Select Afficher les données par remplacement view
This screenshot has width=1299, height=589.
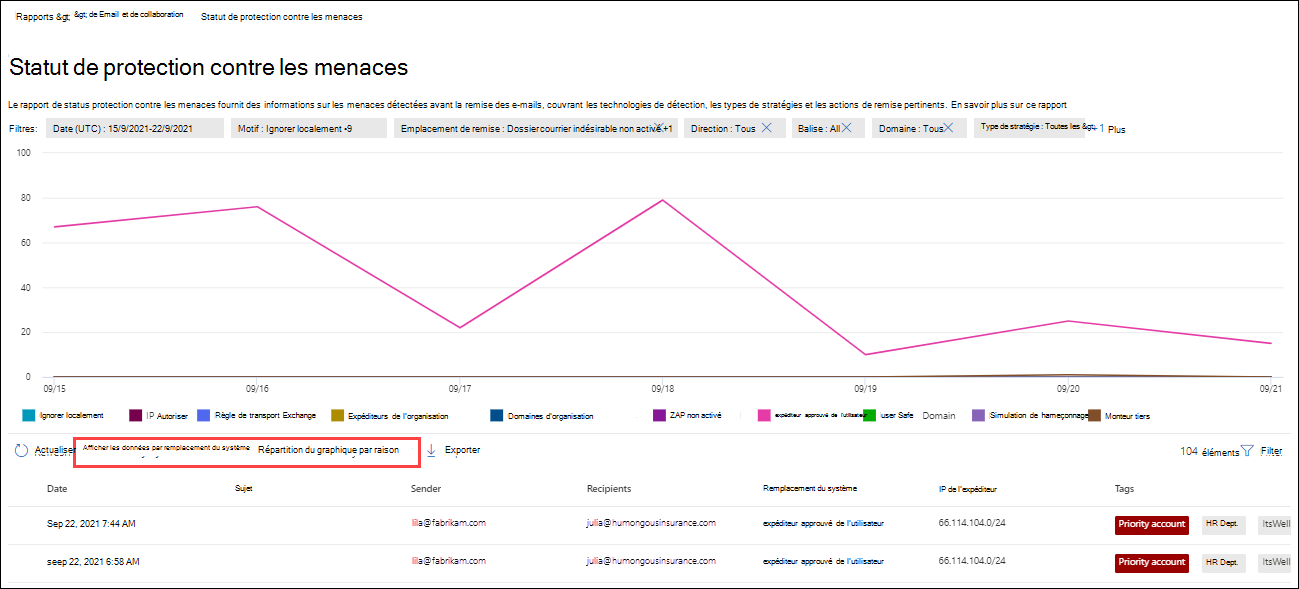(166, 447)
